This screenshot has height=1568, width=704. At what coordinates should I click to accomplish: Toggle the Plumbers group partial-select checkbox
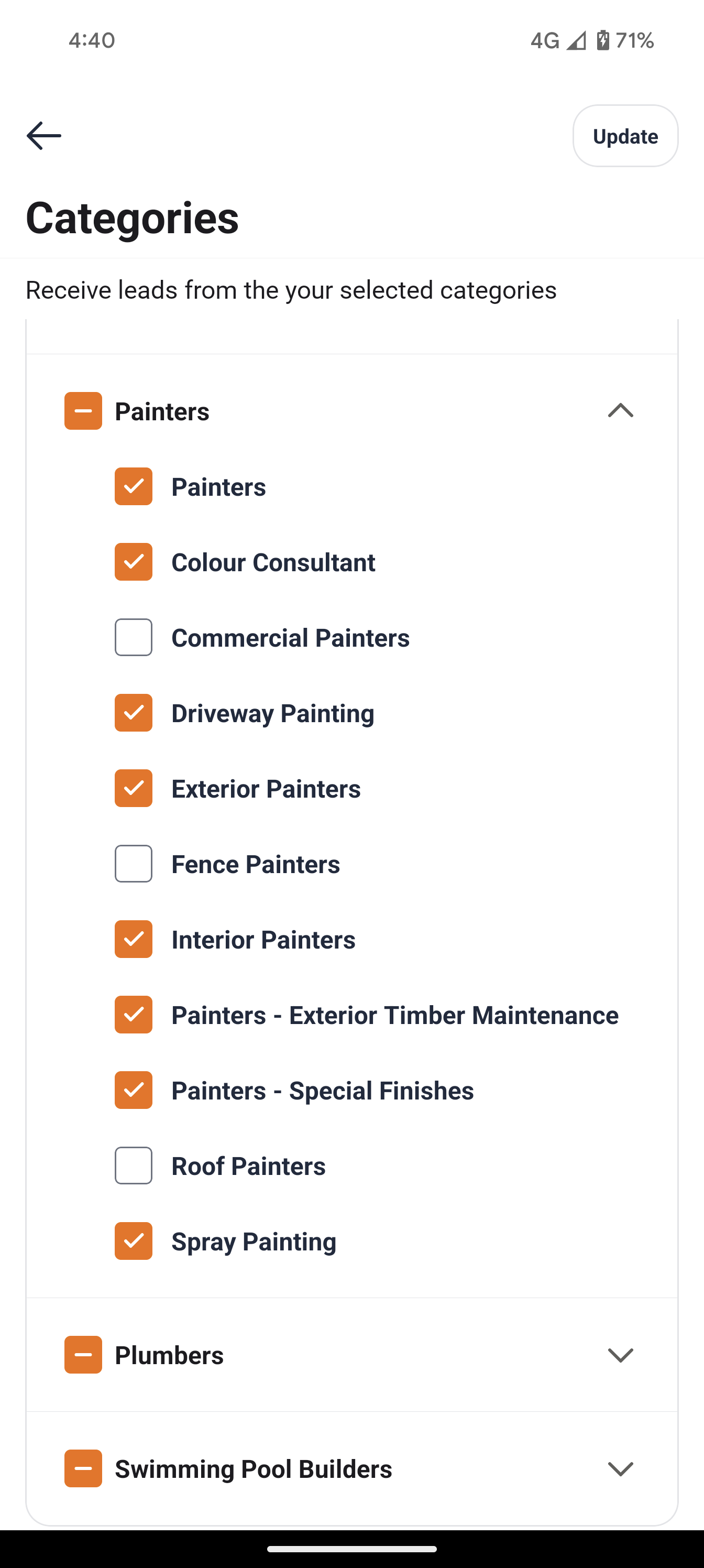coord(83,1355)
